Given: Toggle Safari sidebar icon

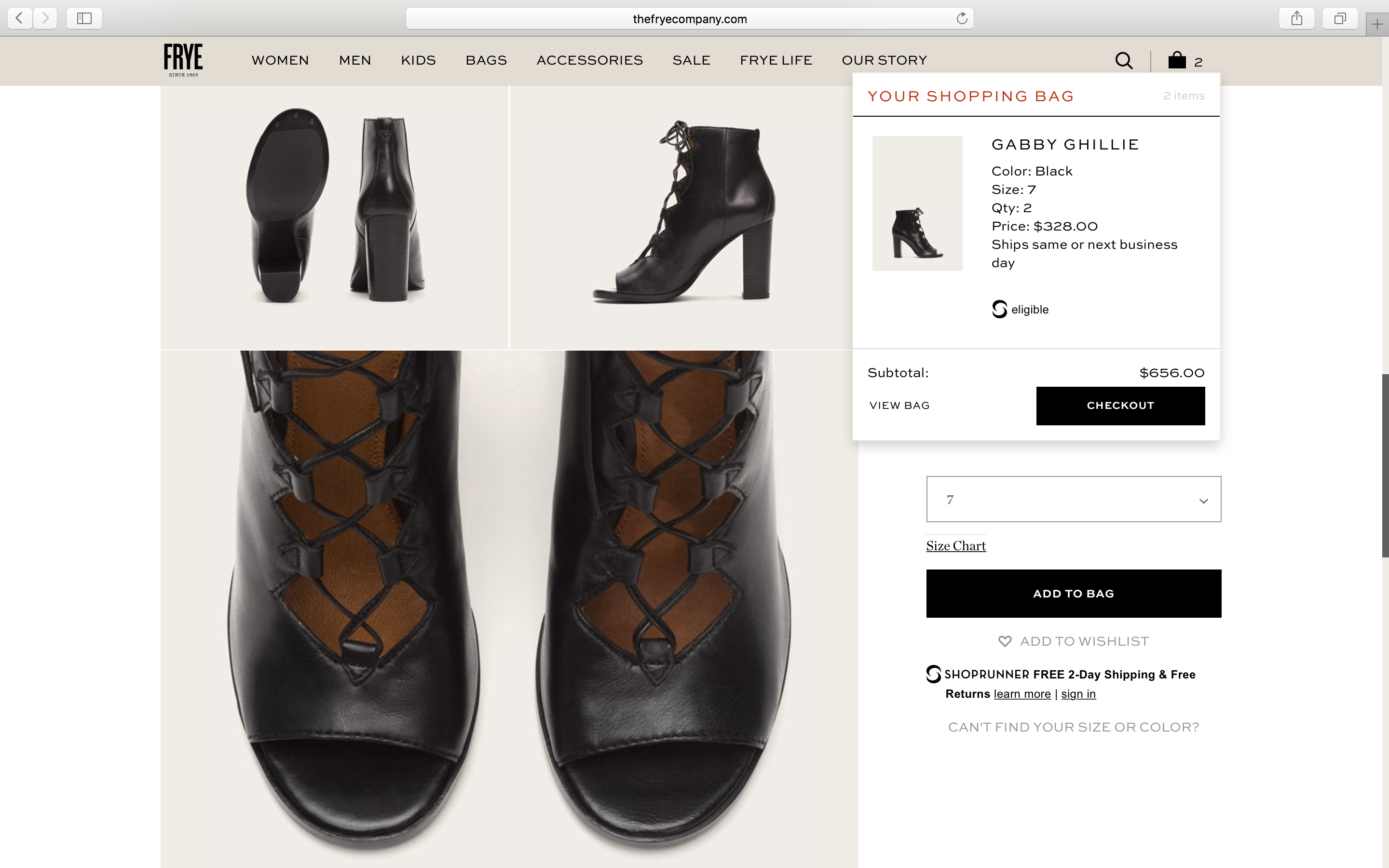Looking at the screenshot, I should [x=84, y=18].
